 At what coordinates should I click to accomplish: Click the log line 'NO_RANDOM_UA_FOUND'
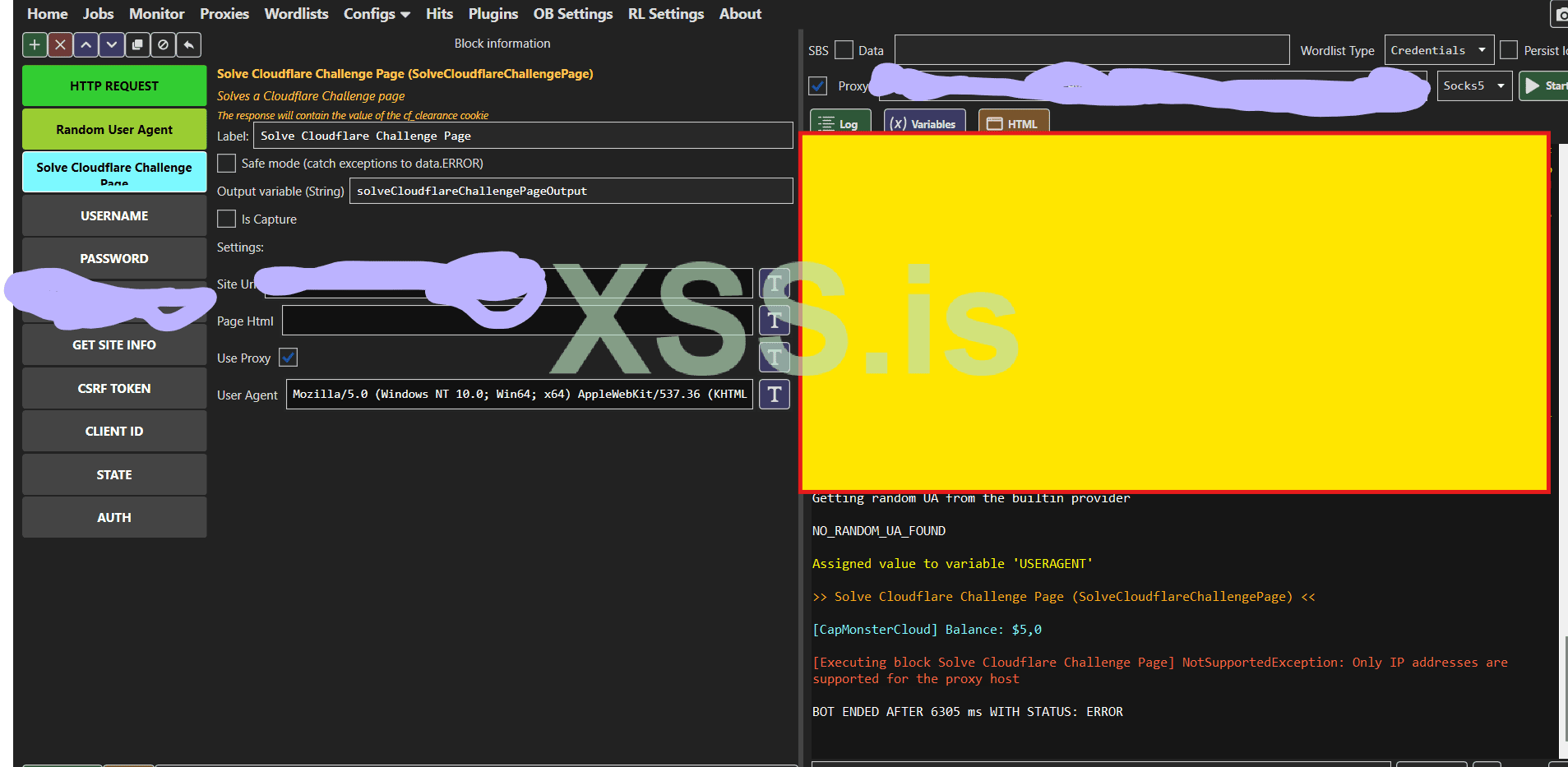879,531
